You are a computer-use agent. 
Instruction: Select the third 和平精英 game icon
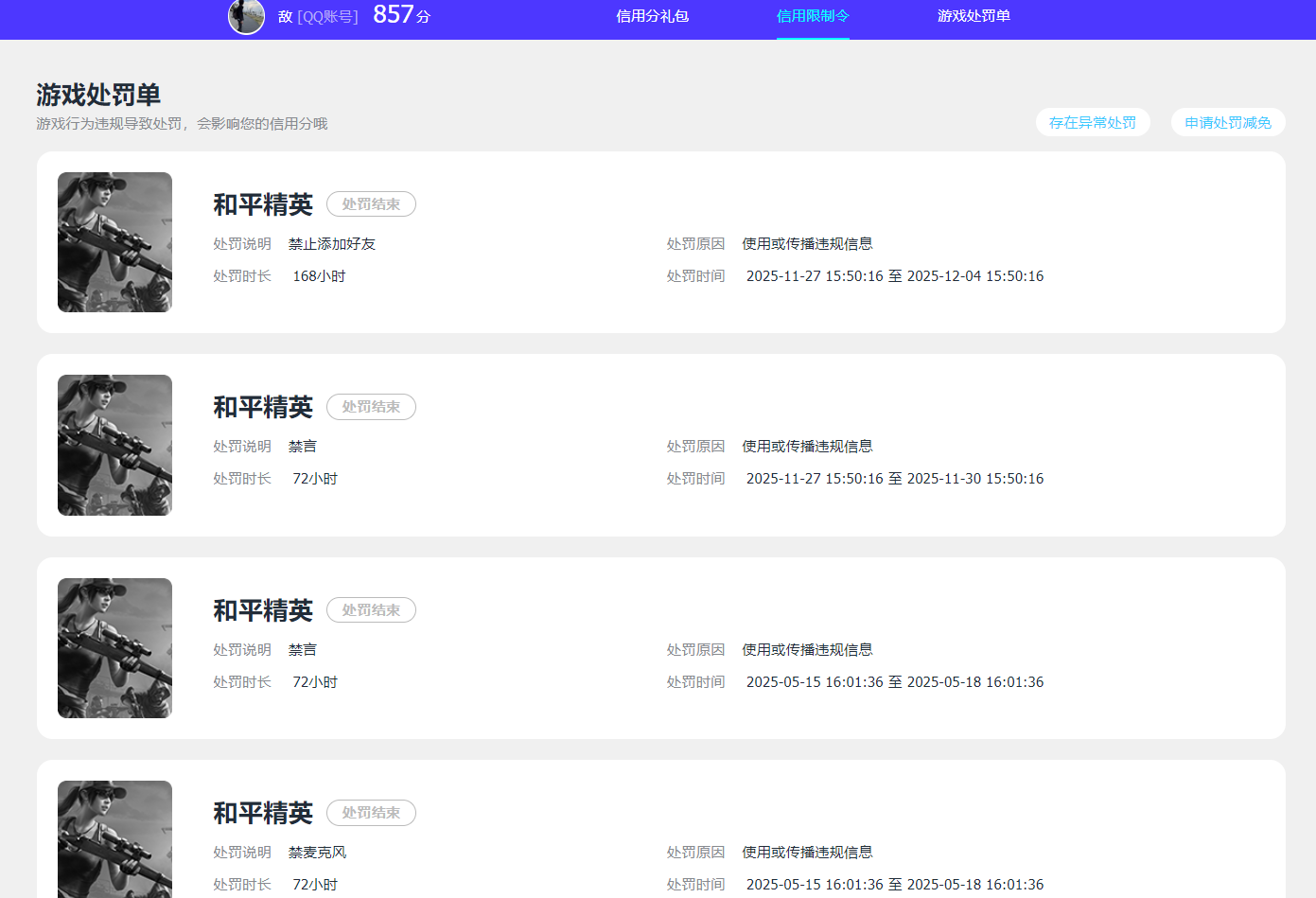pos(114,648)
